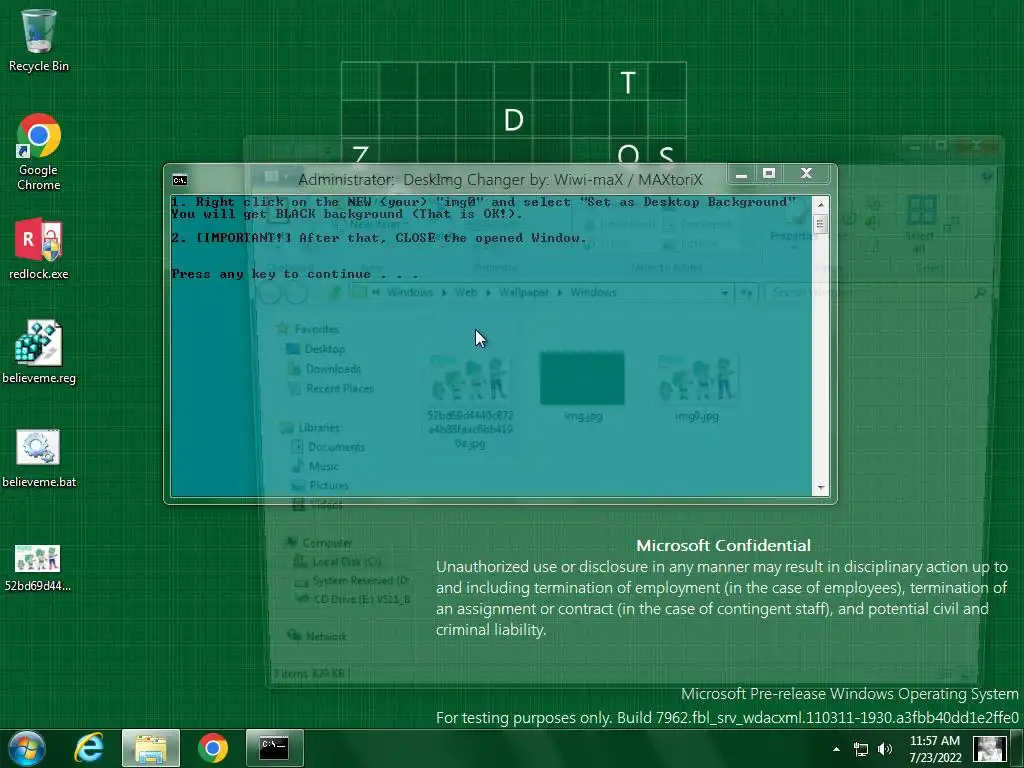Open the DeskImg Changer console system menu icon

[x=180, y=180]
